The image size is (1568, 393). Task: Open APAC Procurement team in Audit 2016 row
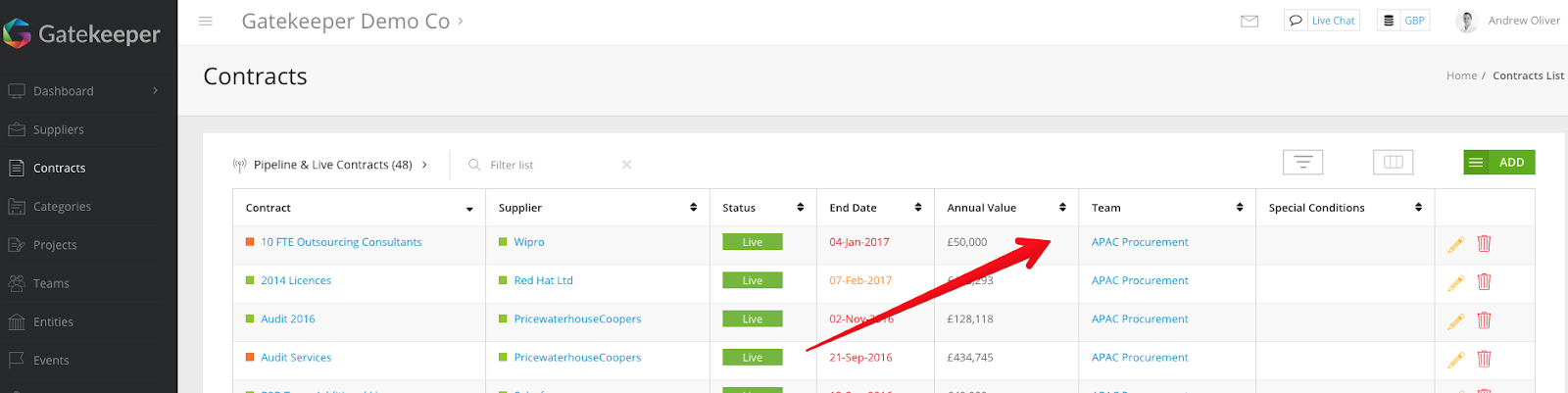1140,319
